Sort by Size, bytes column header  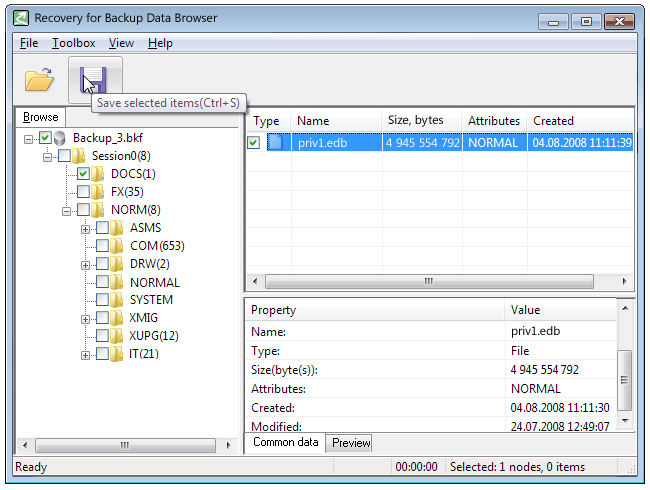[415, 121]
